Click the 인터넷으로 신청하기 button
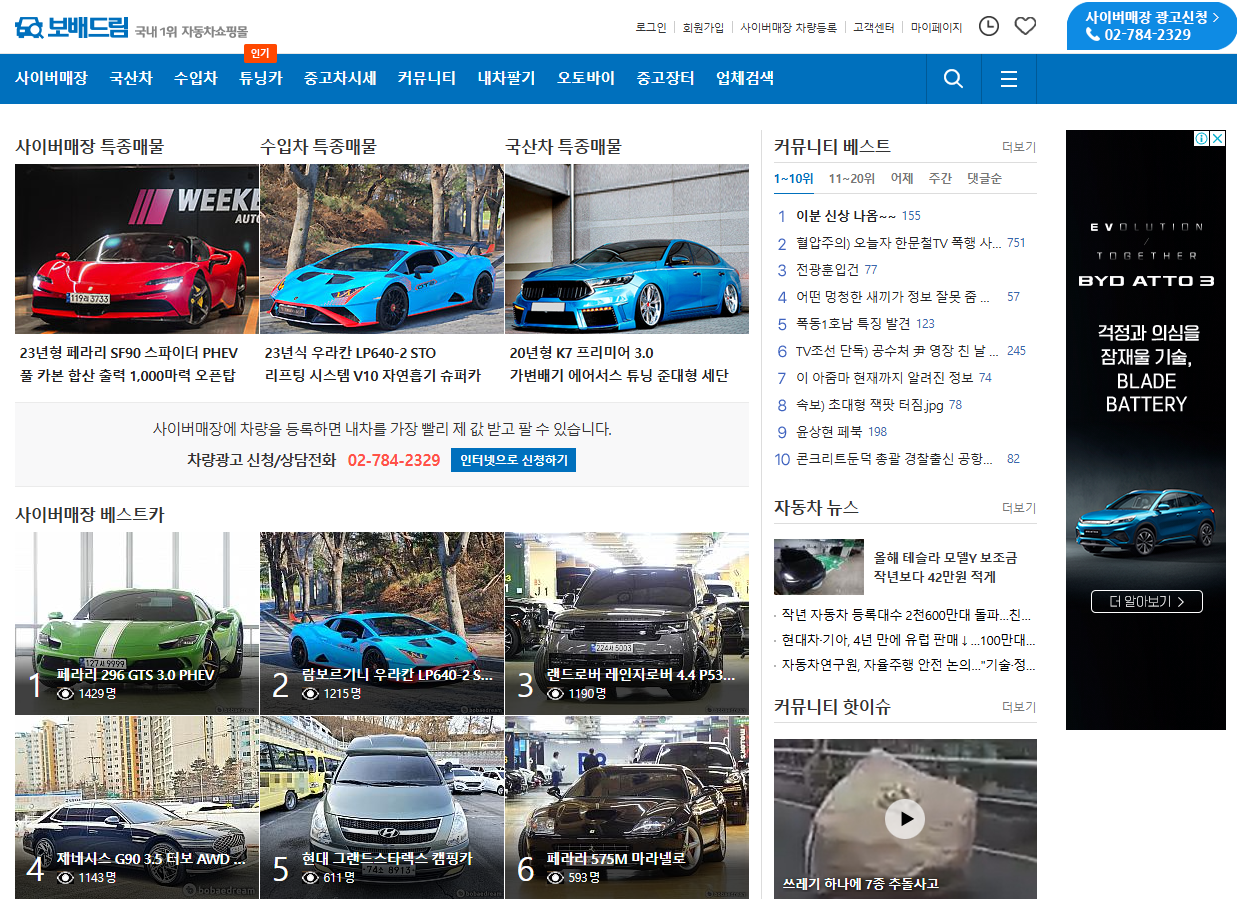This screenshot has width=1237, height=899. (x=513, y=461)
